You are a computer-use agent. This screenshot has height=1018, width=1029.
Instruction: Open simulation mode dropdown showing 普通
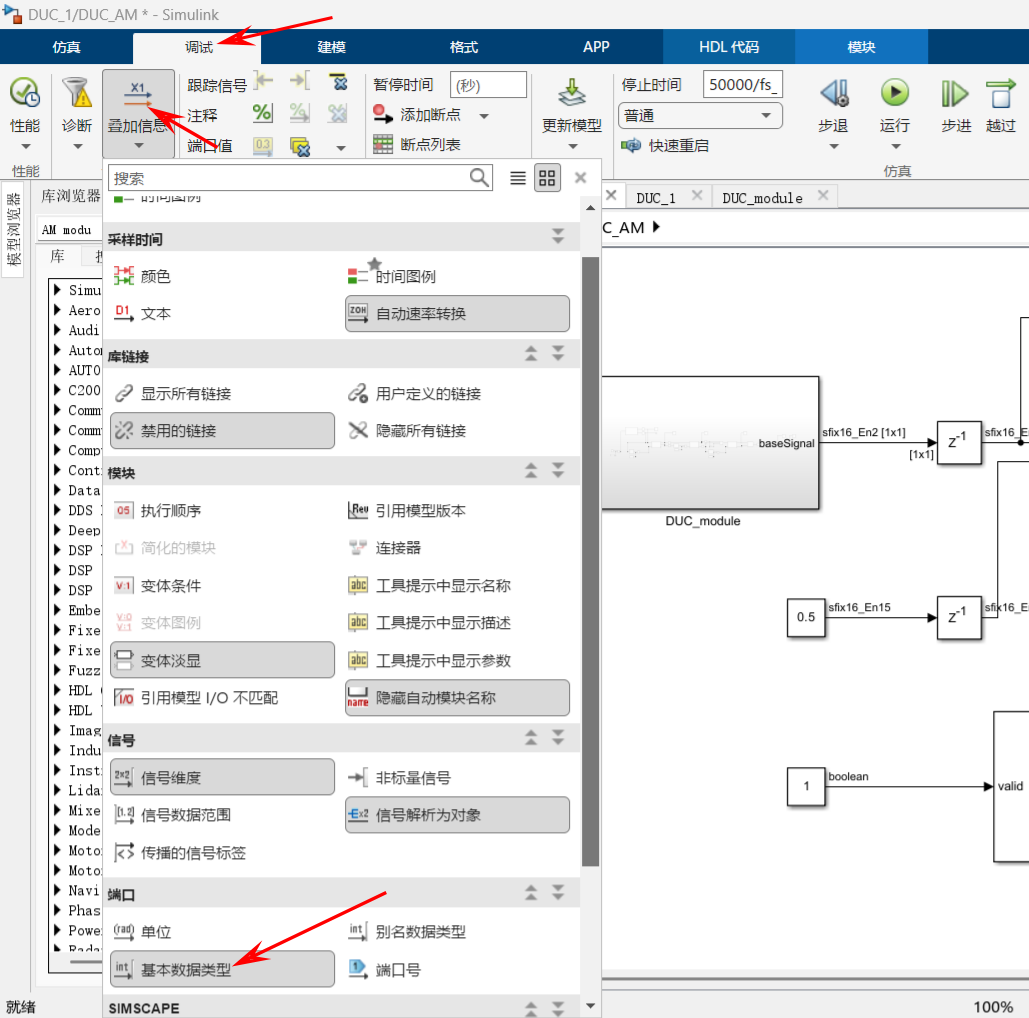pyautogui.click(x=699, y=115)
